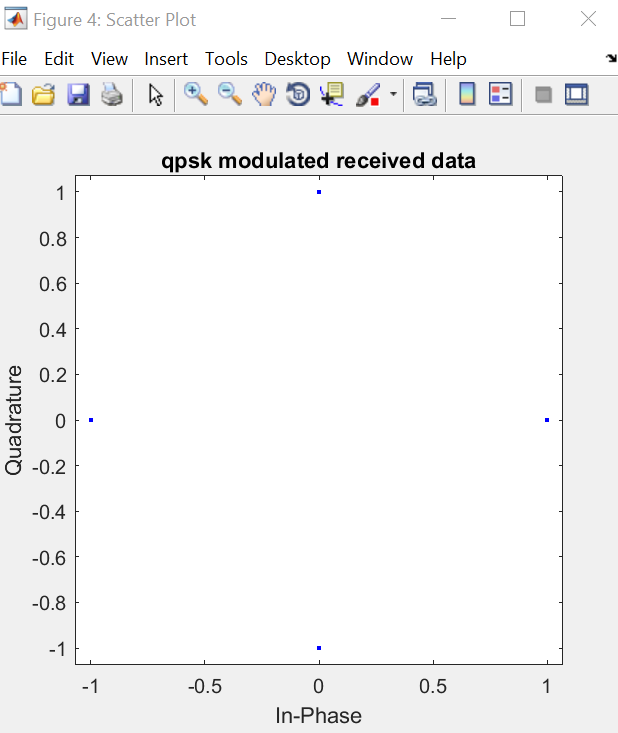Click the MATLAB logo in the title bar
618x733 pixels.
click(x=15, y=19)
